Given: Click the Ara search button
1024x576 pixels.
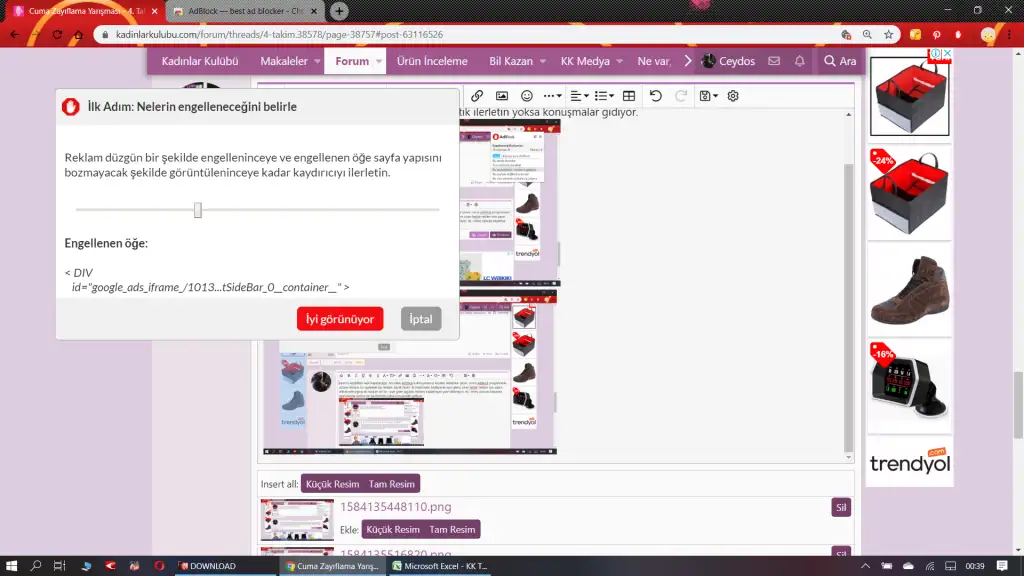Looking at the screenshot, I should [x=839, y=61].
